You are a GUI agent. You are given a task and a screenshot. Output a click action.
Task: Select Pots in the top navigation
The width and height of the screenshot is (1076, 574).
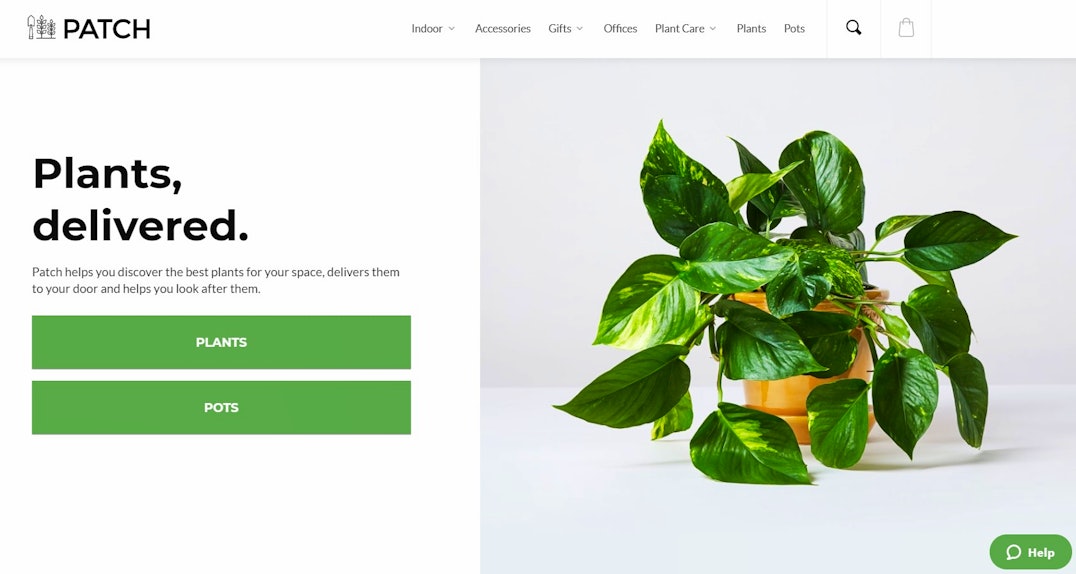[794, 29]
